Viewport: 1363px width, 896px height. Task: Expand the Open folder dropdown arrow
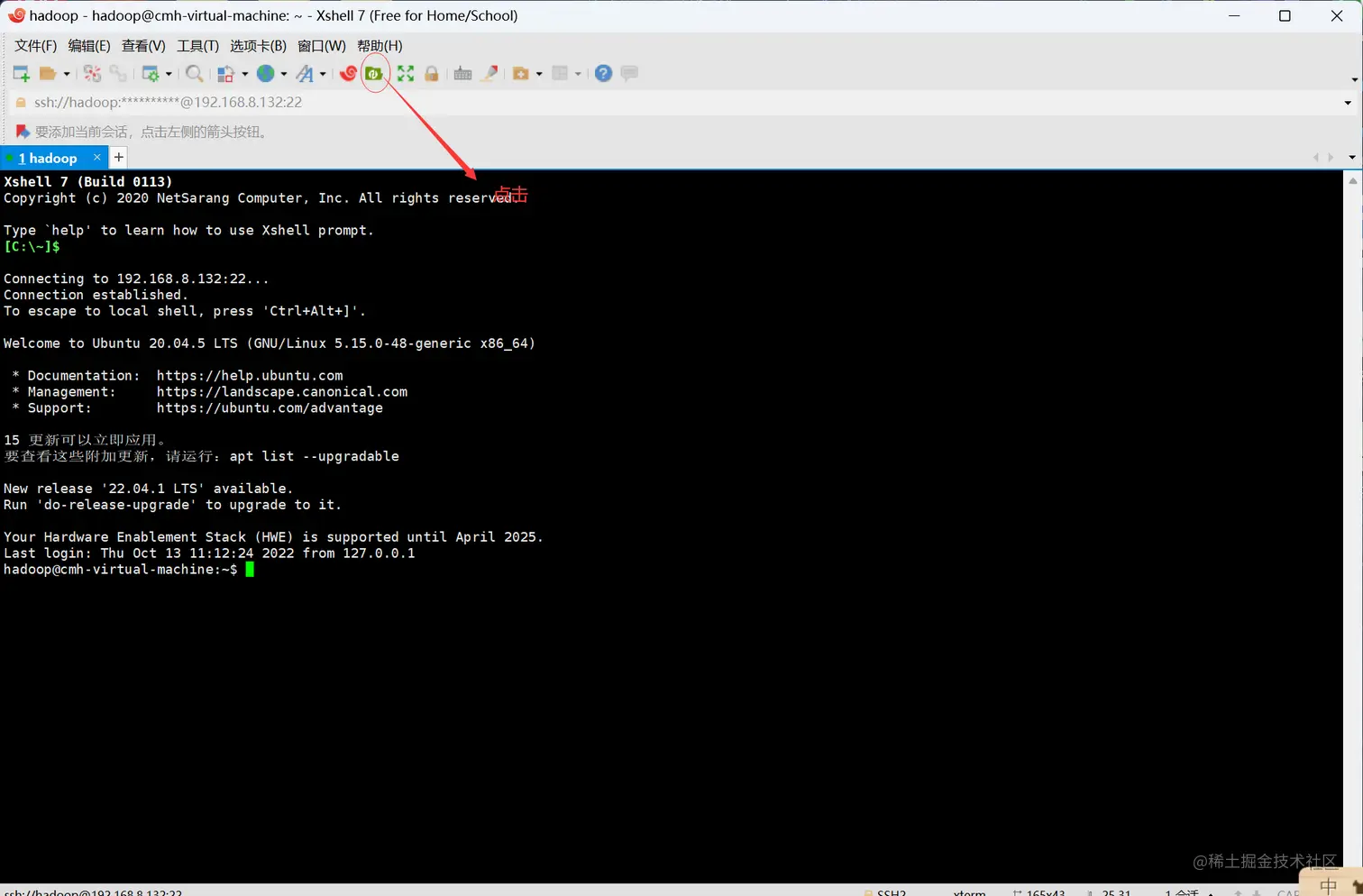click(67, 74)
